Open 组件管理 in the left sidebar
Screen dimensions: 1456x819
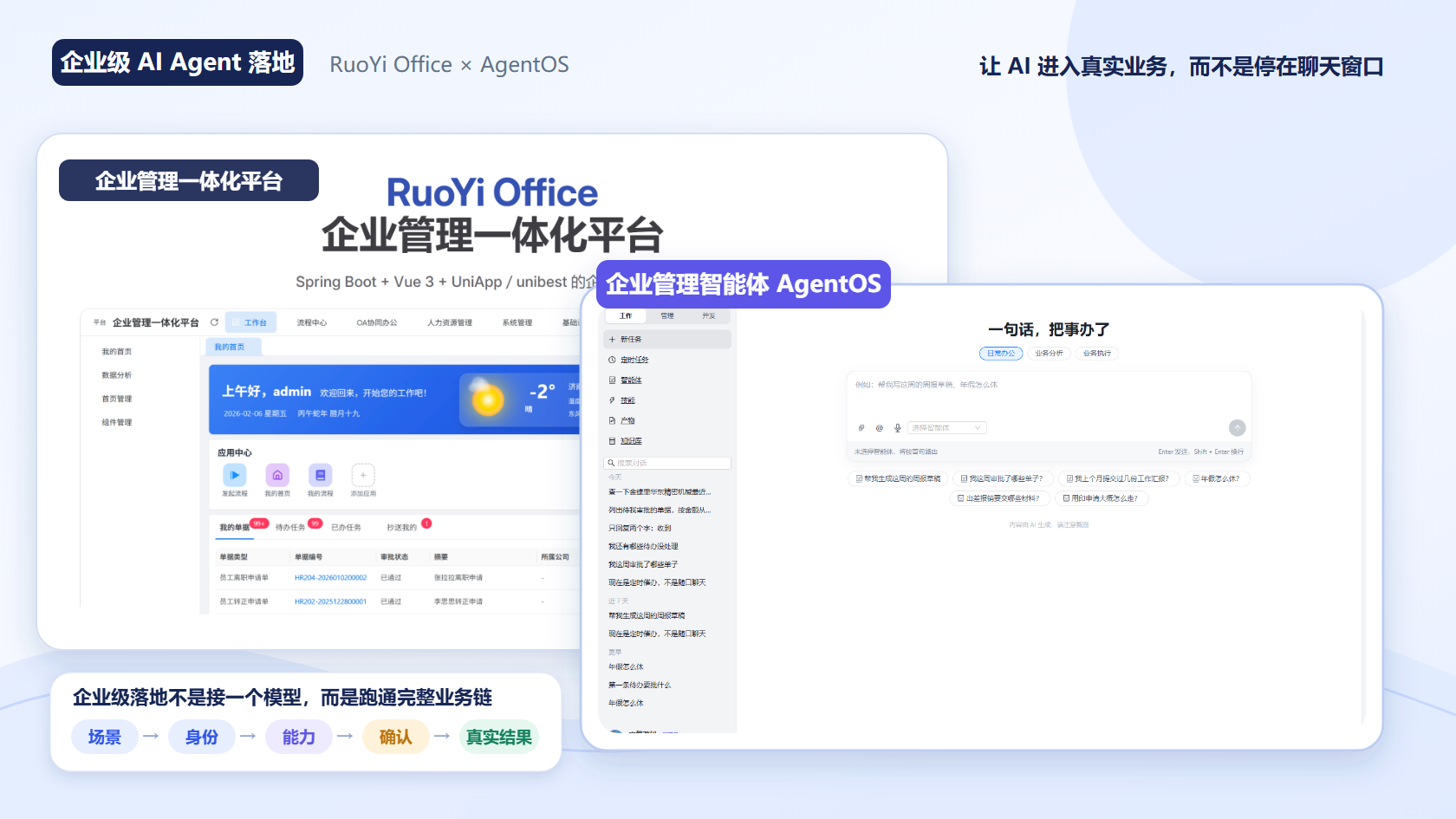117,423
